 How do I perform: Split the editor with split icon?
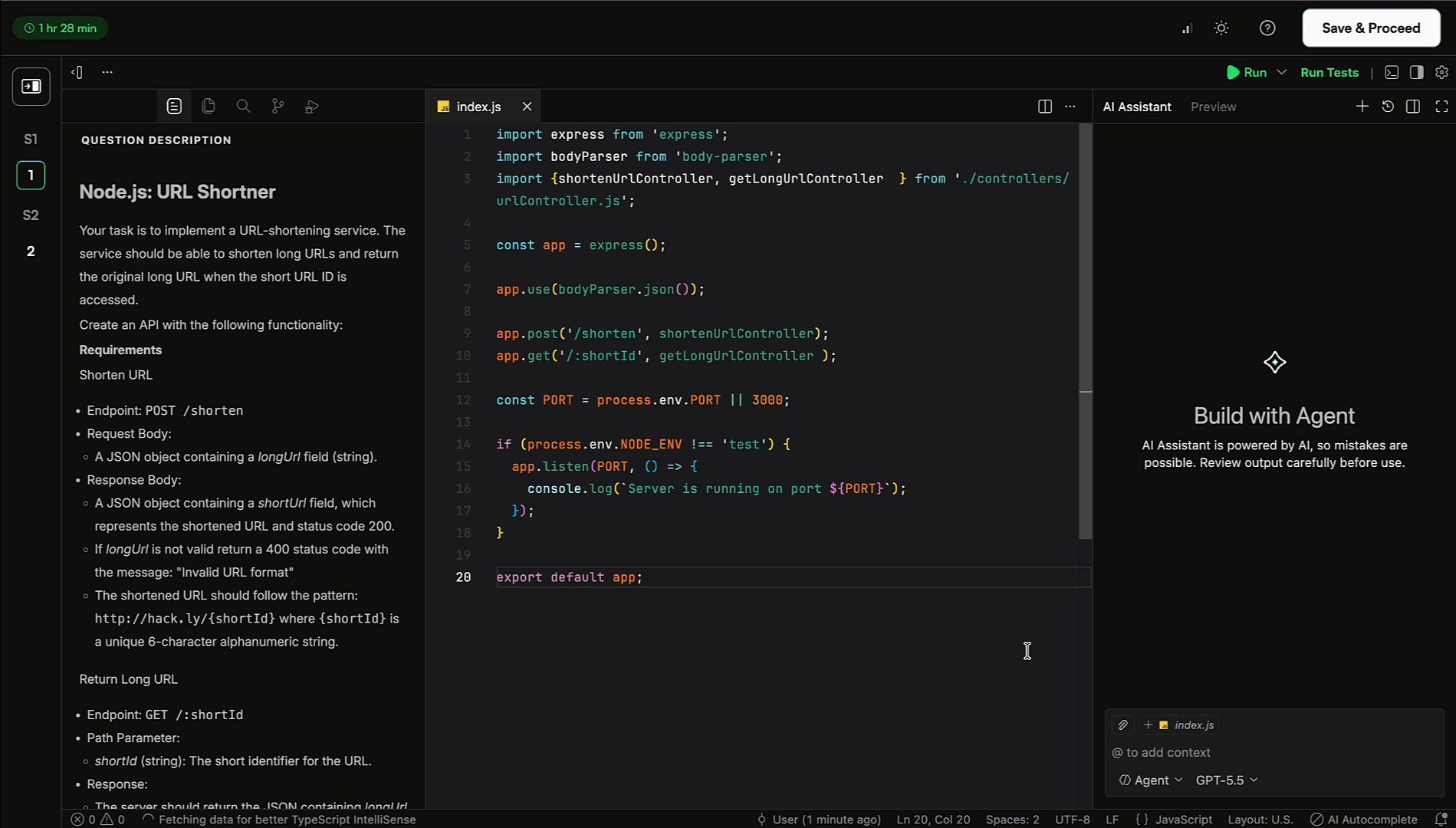[x=1045, y=107]
